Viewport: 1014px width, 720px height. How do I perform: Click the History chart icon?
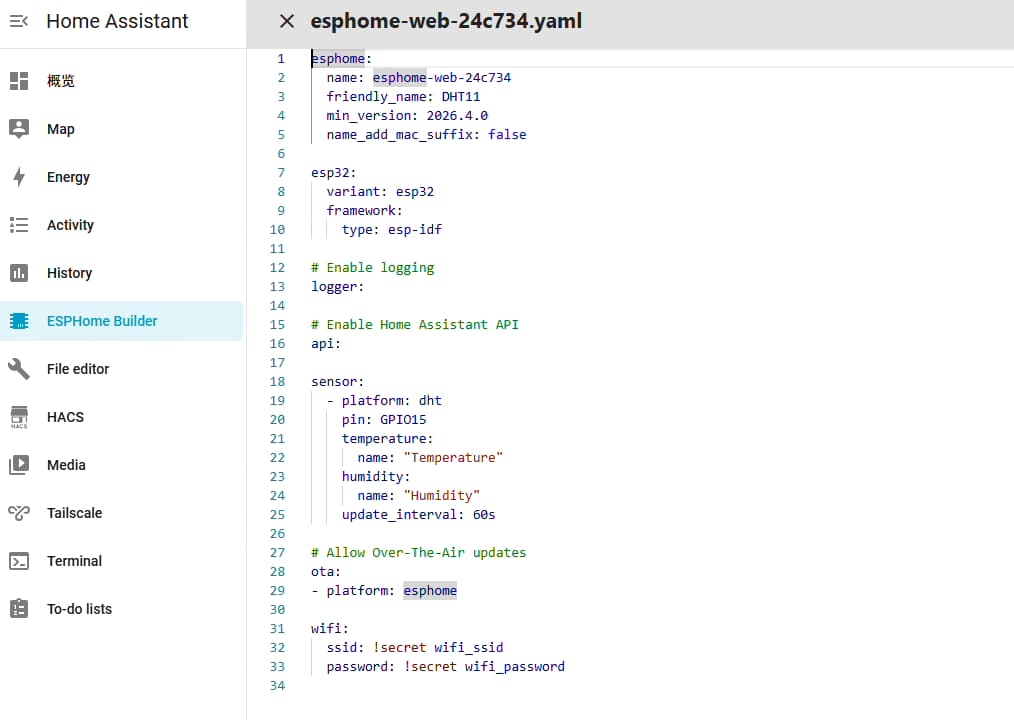[19, 273]
